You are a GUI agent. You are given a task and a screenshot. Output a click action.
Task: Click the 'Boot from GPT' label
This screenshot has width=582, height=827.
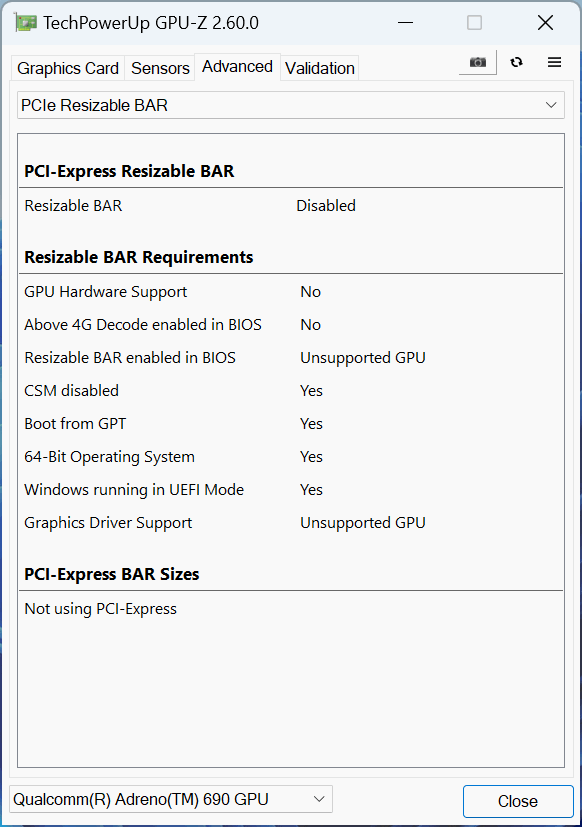pos(75,424)
